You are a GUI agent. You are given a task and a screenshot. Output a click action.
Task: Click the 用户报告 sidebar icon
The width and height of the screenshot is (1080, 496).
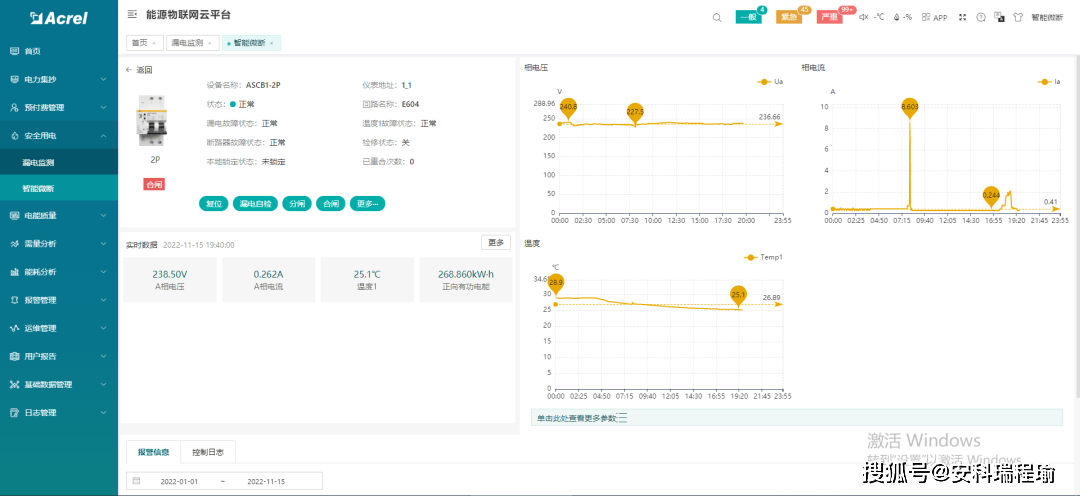14,356
